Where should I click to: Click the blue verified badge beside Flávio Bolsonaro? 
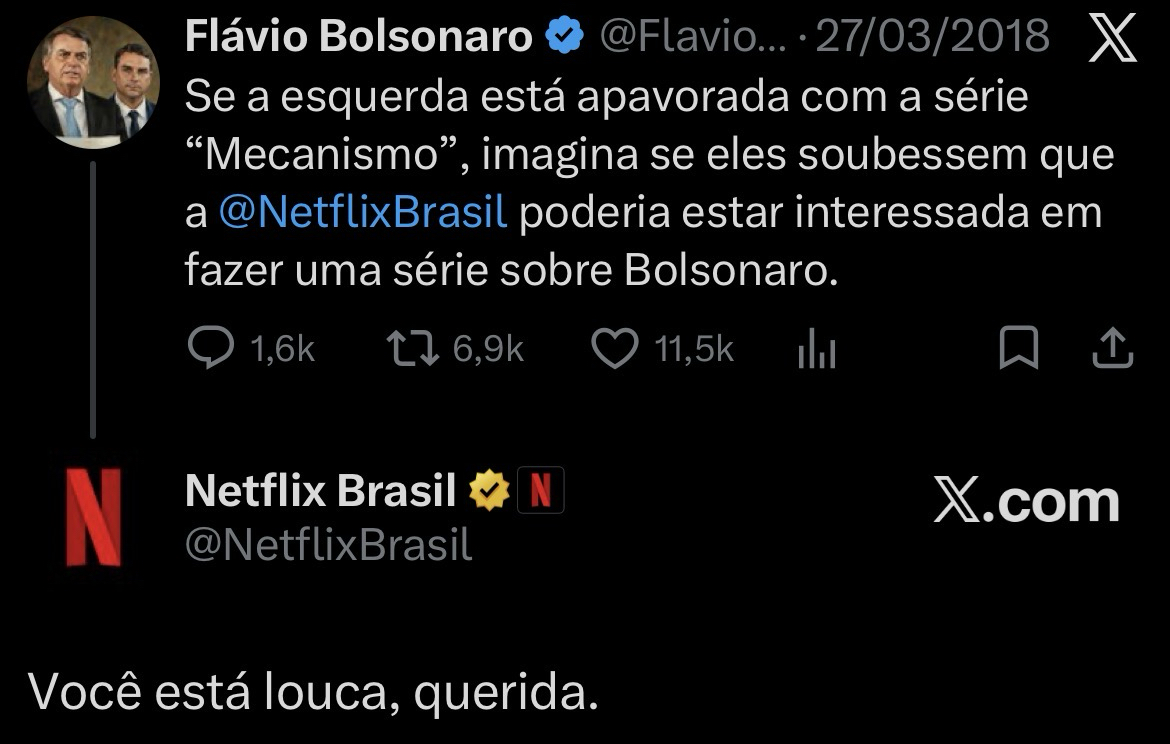coord(565,37)
